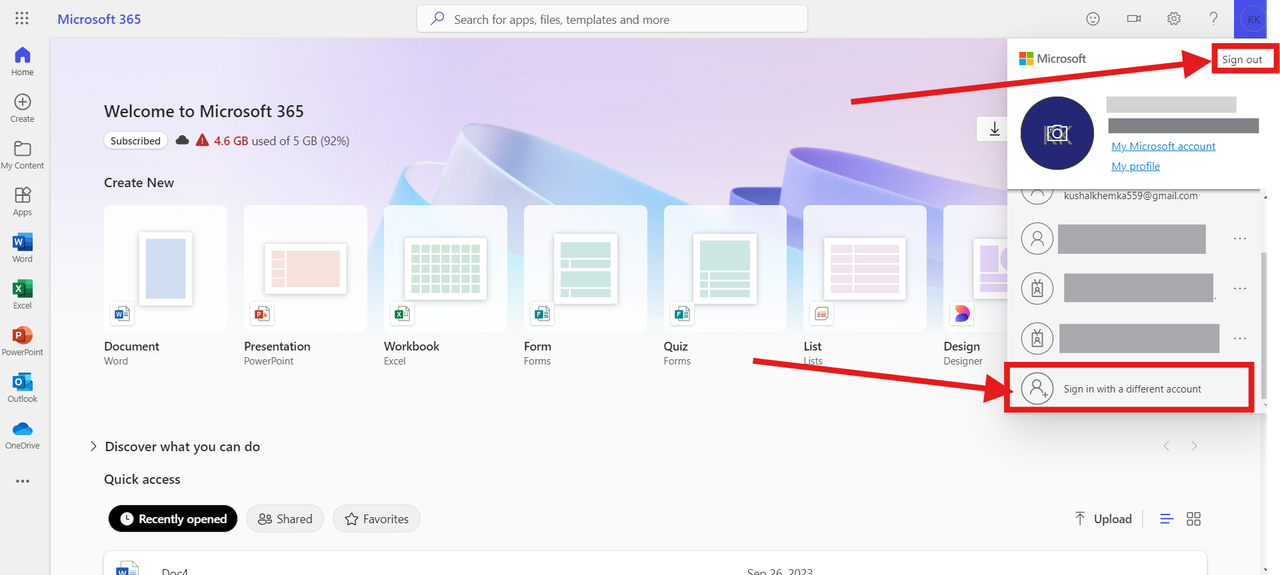
Task: Select the Favorites tab
Action: pyautogui.click(x=377, y=519)
